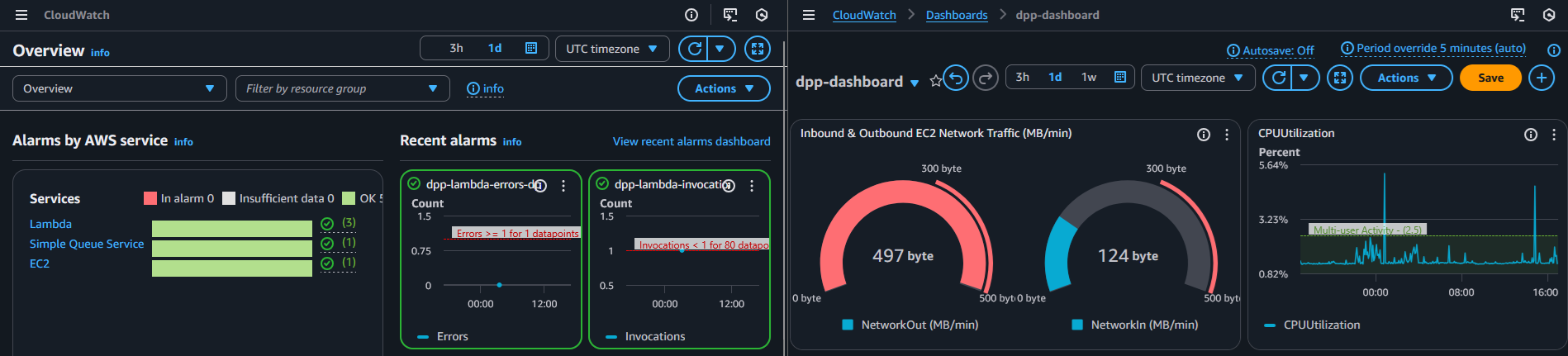Select 1w time range on dpp-dashboard
The width and height of the screenshot is (1568, 356).
click(x=1089, y=77)
